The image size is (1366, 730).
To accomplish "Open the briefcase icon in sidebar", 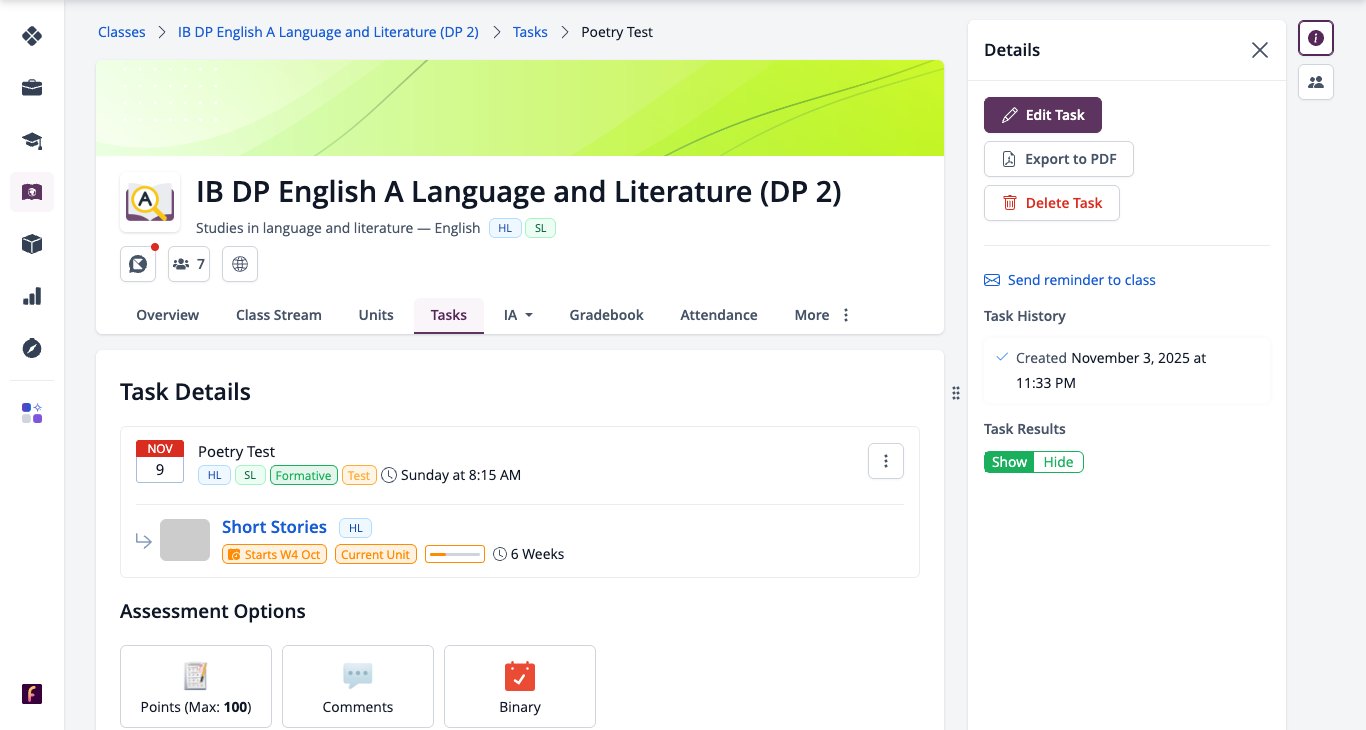I will tap(32, 88).
